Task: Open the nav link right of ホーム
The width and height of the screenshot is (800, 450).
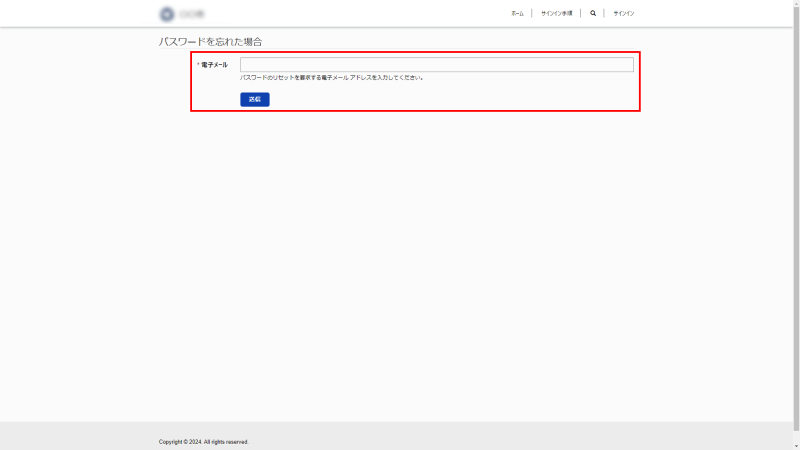Action: (x=556, y=14)
